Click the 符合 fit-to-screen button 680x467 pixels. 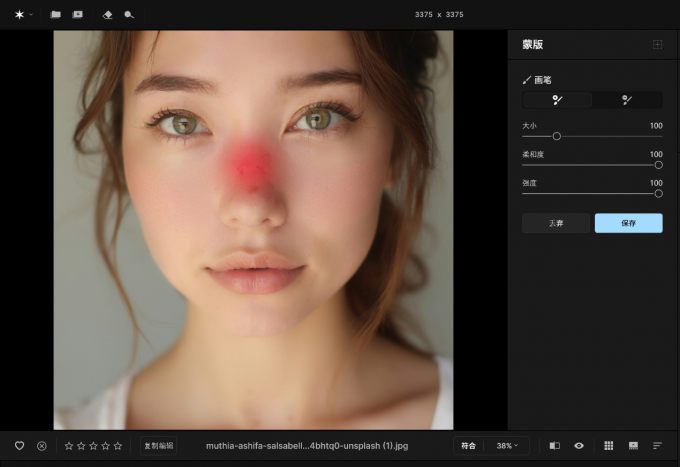[x=469, y=445]
